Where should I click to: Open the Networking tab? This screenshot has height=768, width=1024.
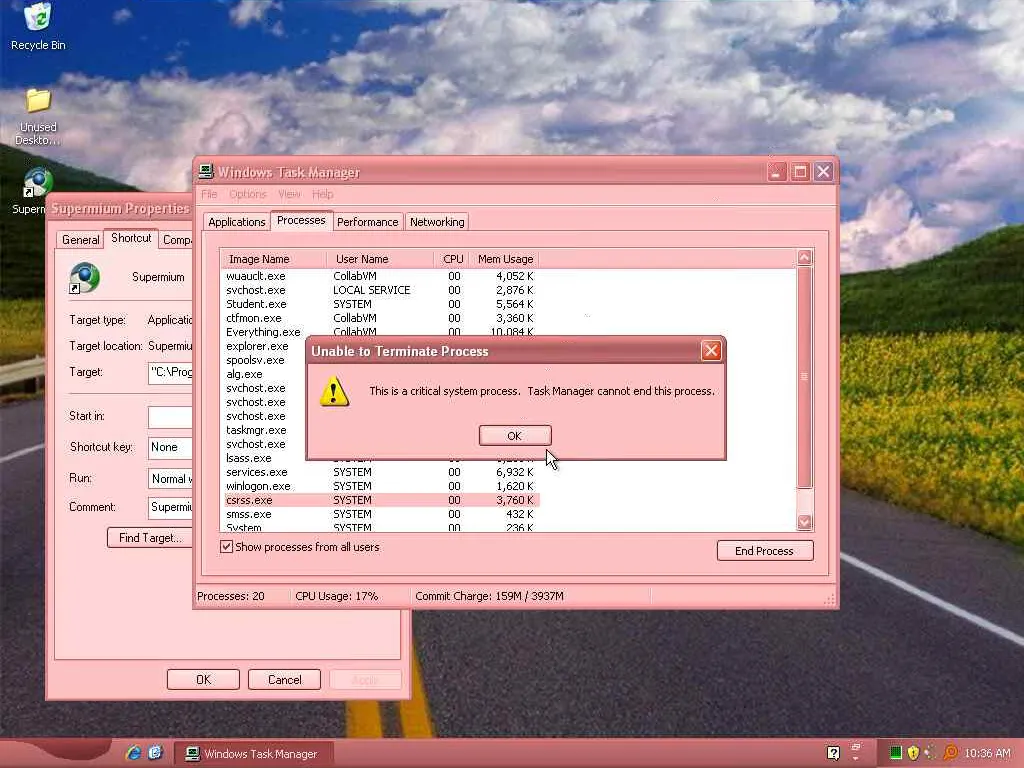(437, 222)
